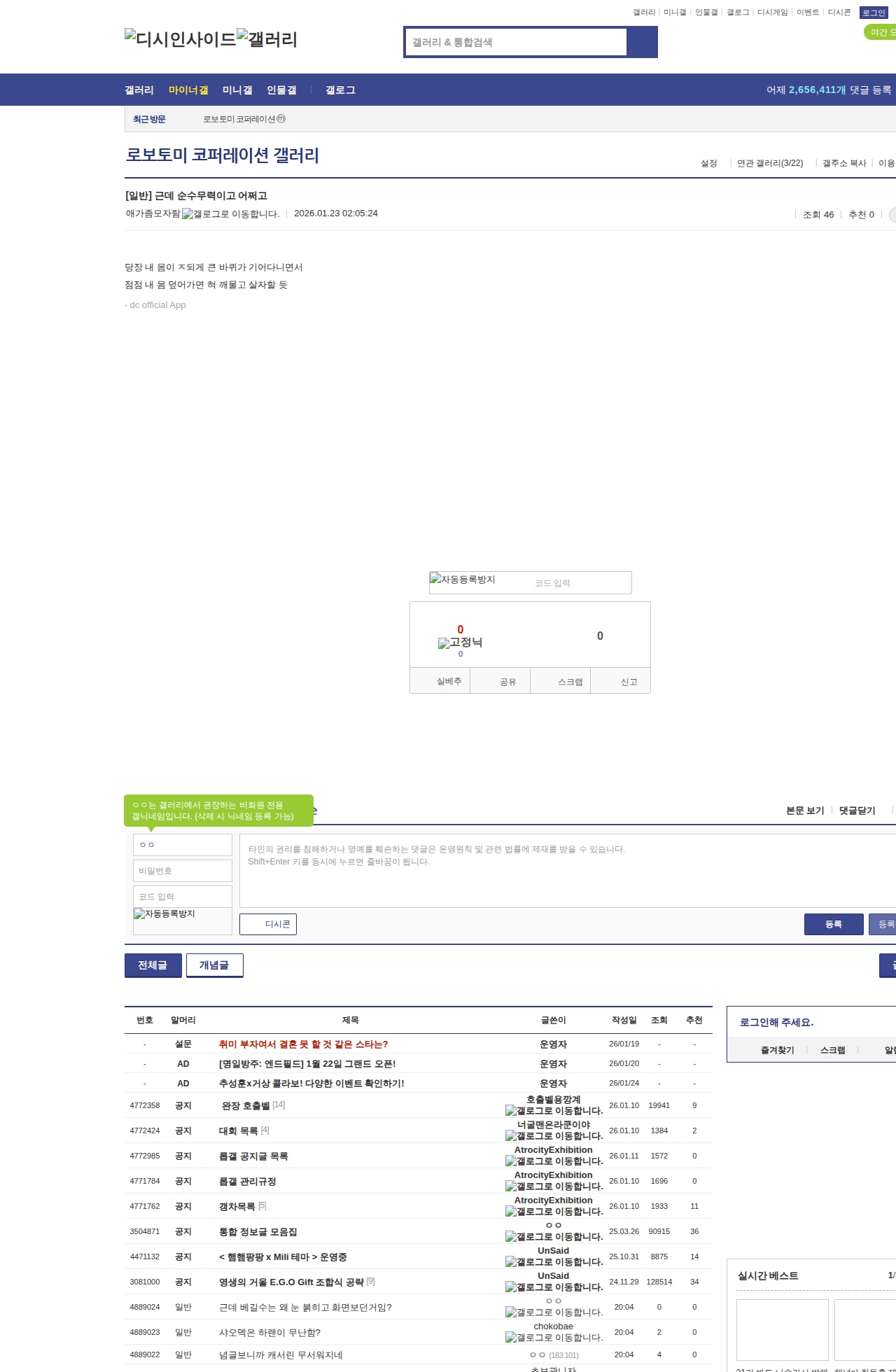Viewport: 896px width, 1372px height.
Task: Open post 영생의 거울 E.G.O Gift 조합식 공략
Action: point(291,1282)
